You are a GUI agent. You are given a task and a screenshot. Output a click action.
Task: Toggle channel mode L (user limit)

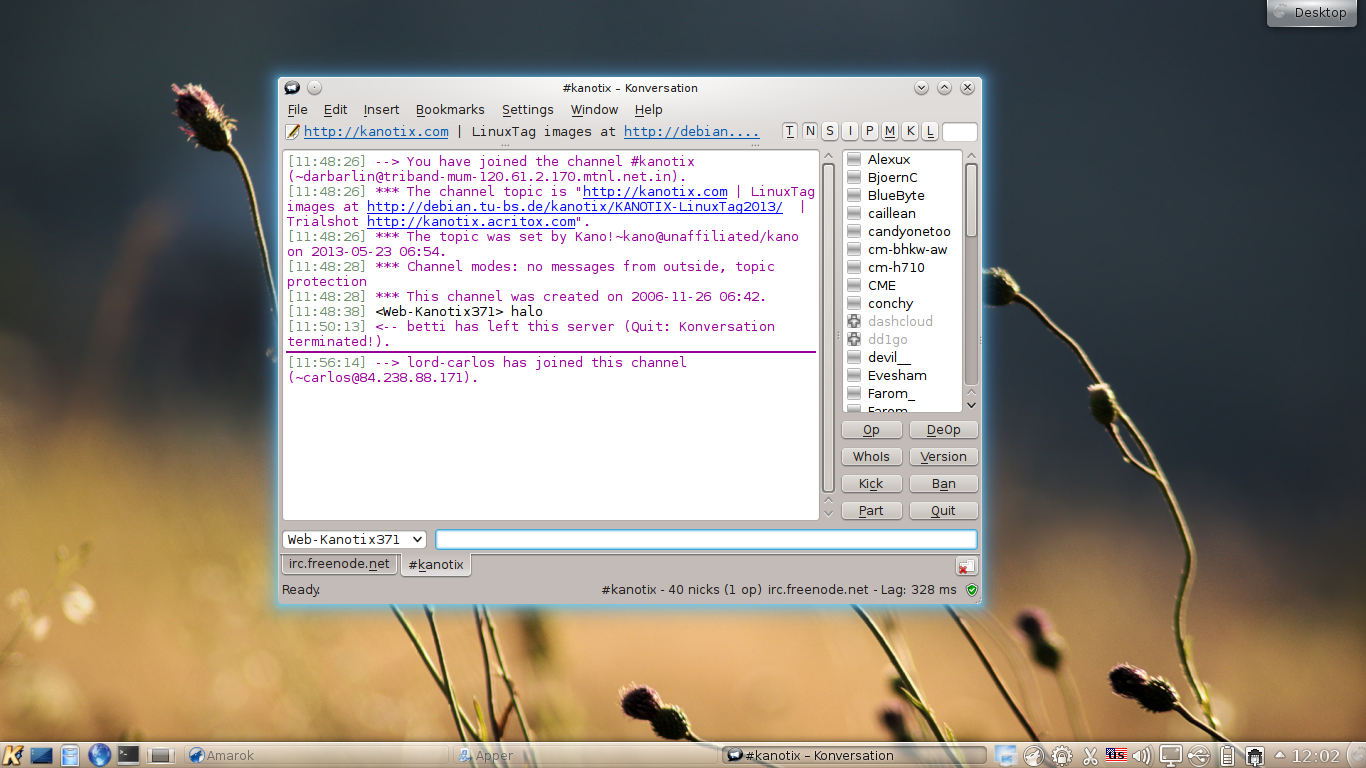pyautogui.click(x=930, y=132)
